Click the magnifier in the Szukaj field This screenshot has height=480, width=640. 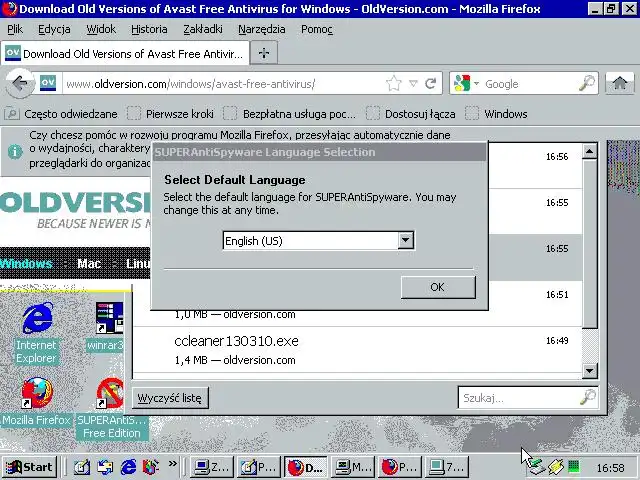pos(588,397)
